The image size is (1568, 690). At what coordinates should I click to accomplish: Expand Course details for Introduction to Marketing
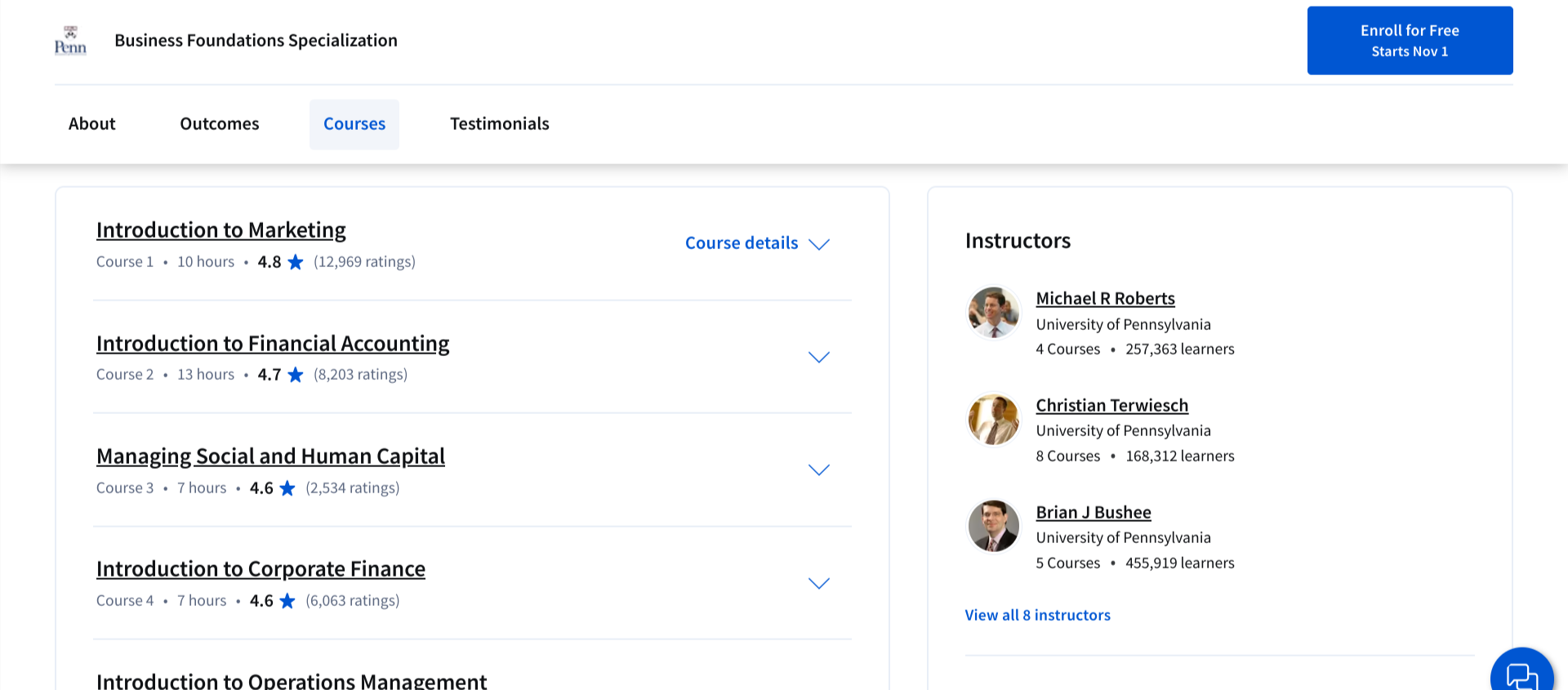pos(756,243)
